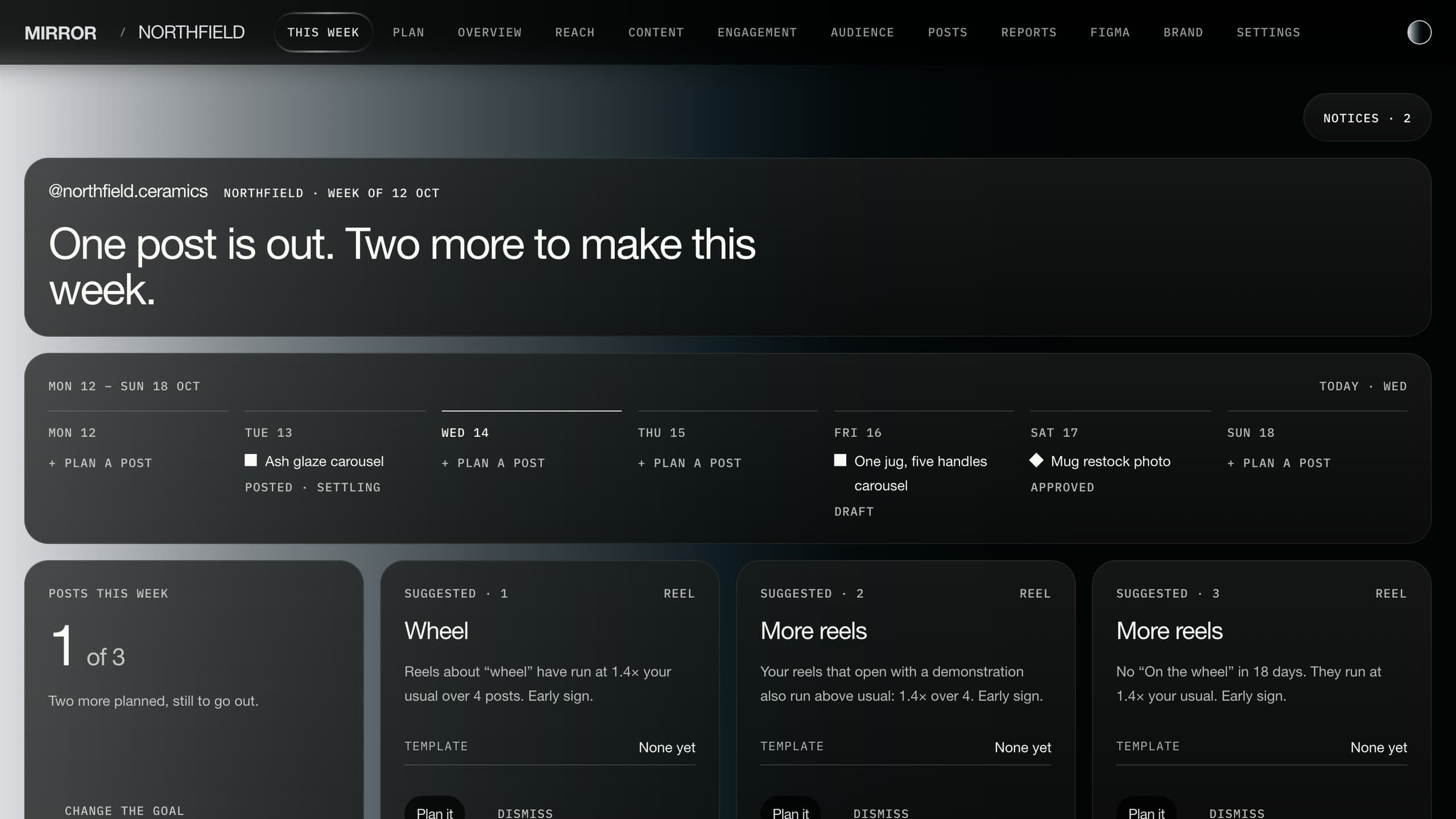Switch to the PLAN tab
1456x819 pixels.
[x=408, y=32]
